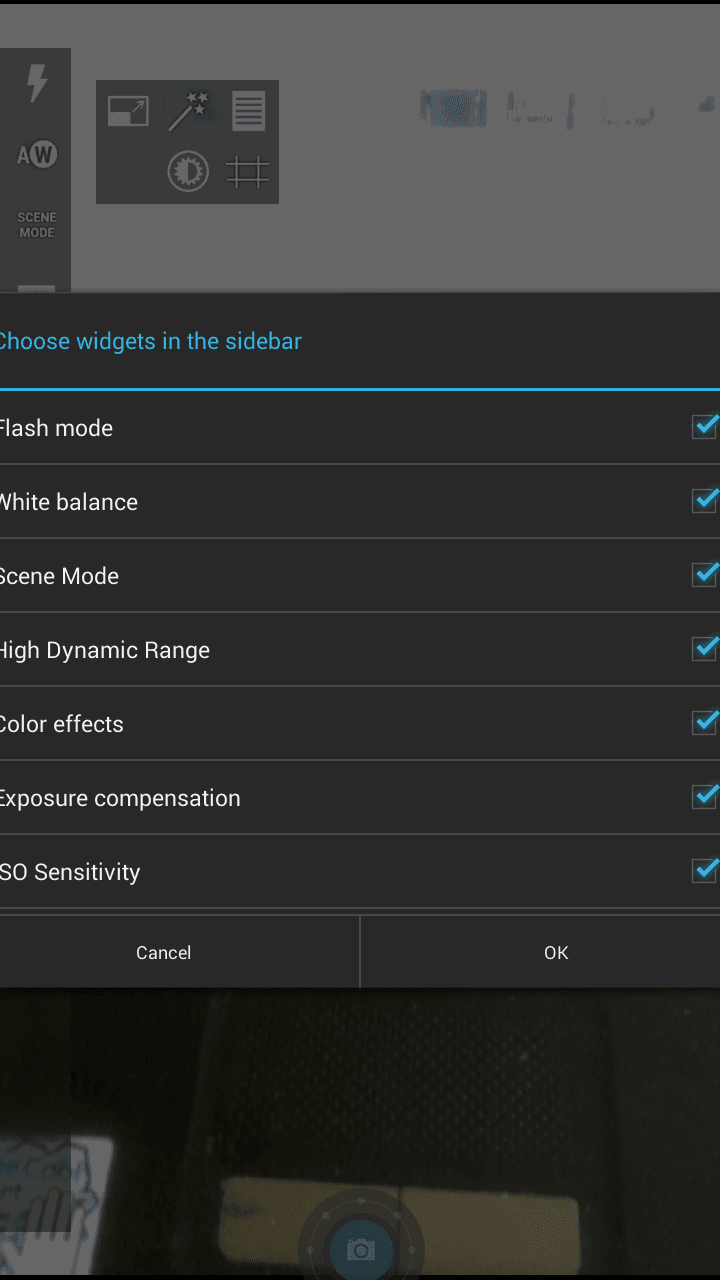720x1280 pixels.
Task: Uncheck the White balance checkbox
Action: (x=705, y=501)
